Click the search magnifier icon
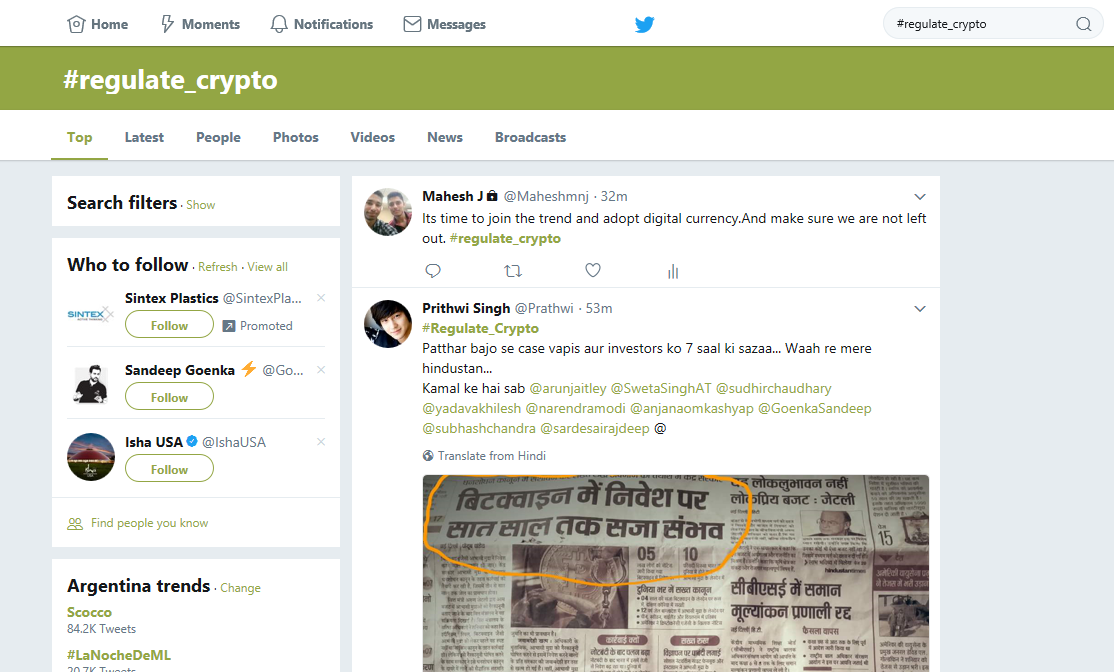Image resolution: width=1114 pixels, height=672 pixels. 1083,24
